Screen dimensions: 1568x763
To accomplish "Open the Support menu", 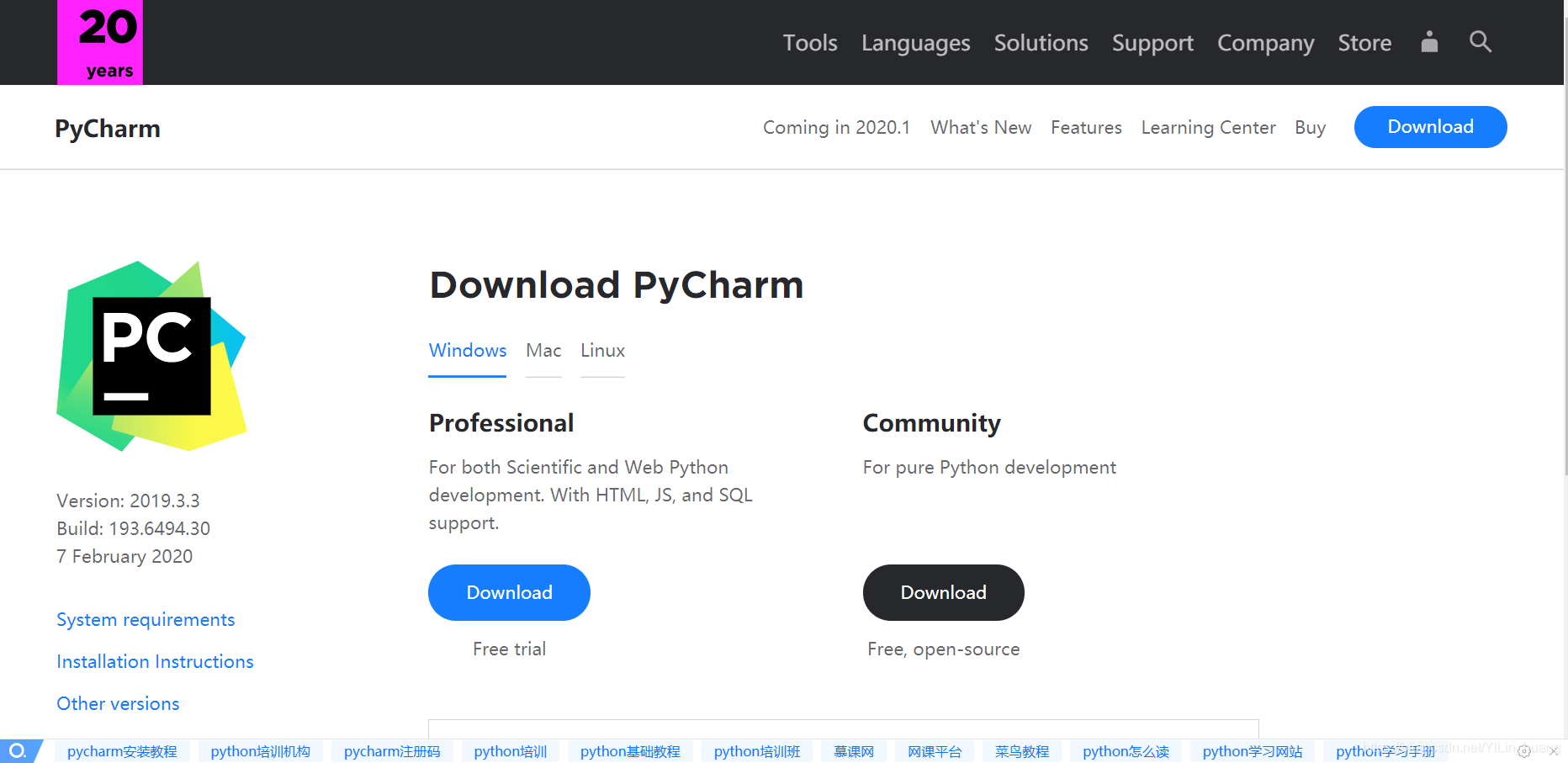I will 1152,43.
